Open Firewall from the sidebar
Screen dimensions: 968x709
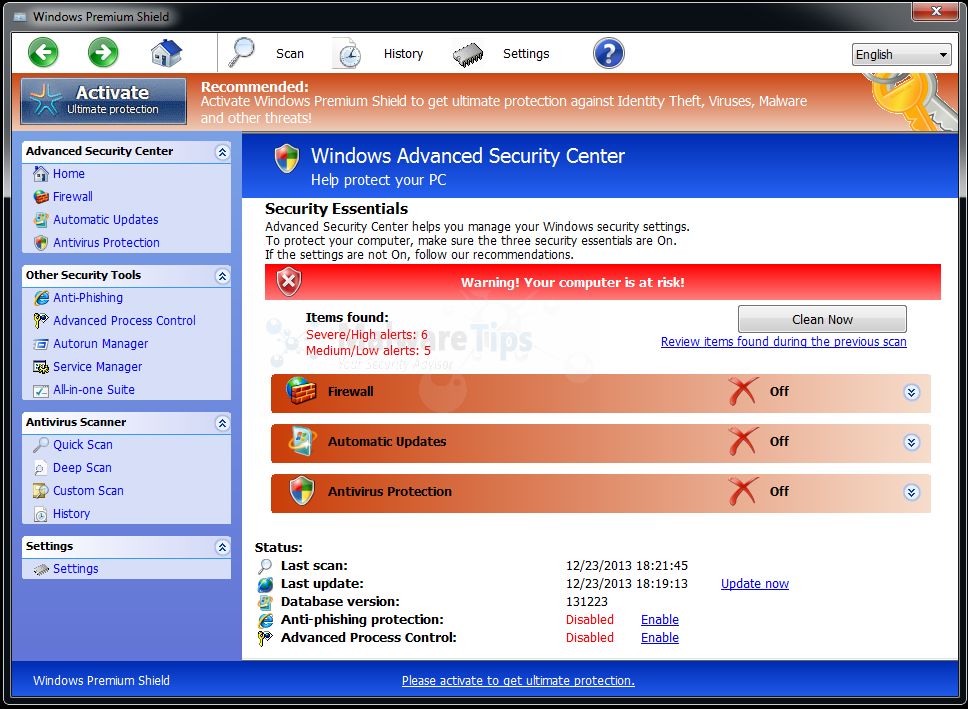click(73, 196)
